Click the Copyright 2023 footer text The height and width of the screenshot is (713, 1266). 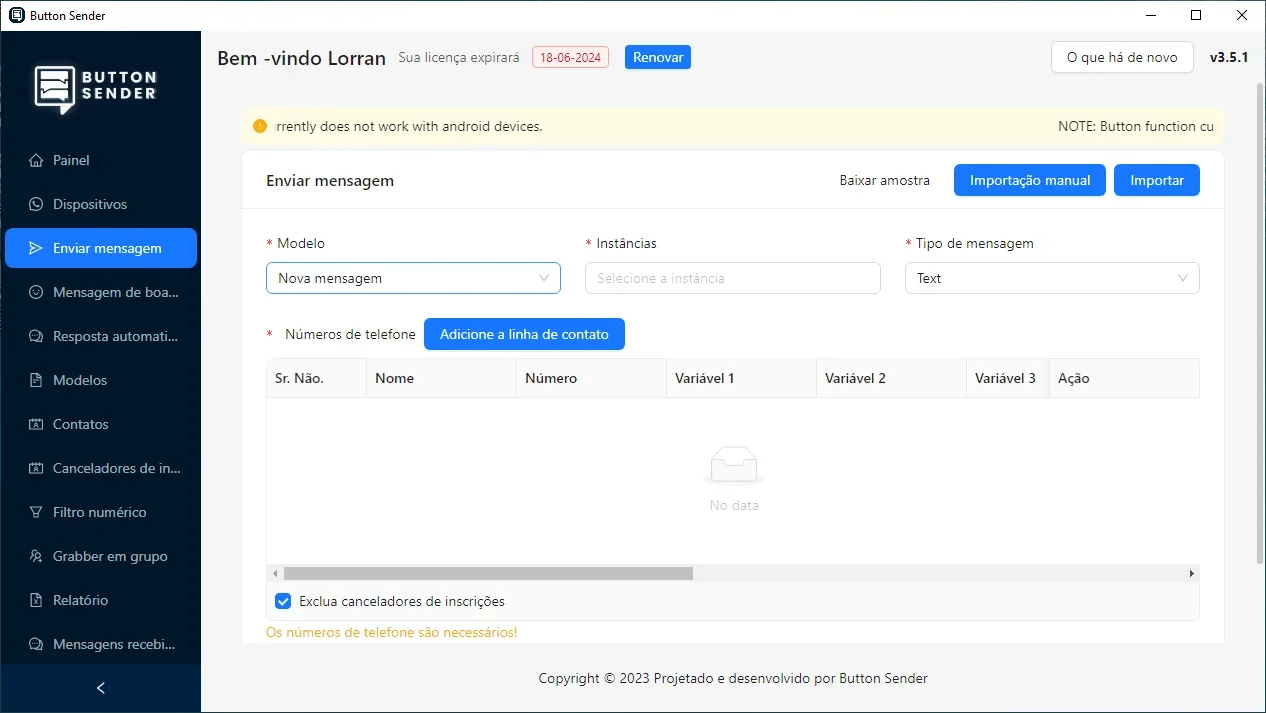pos(733,678)
